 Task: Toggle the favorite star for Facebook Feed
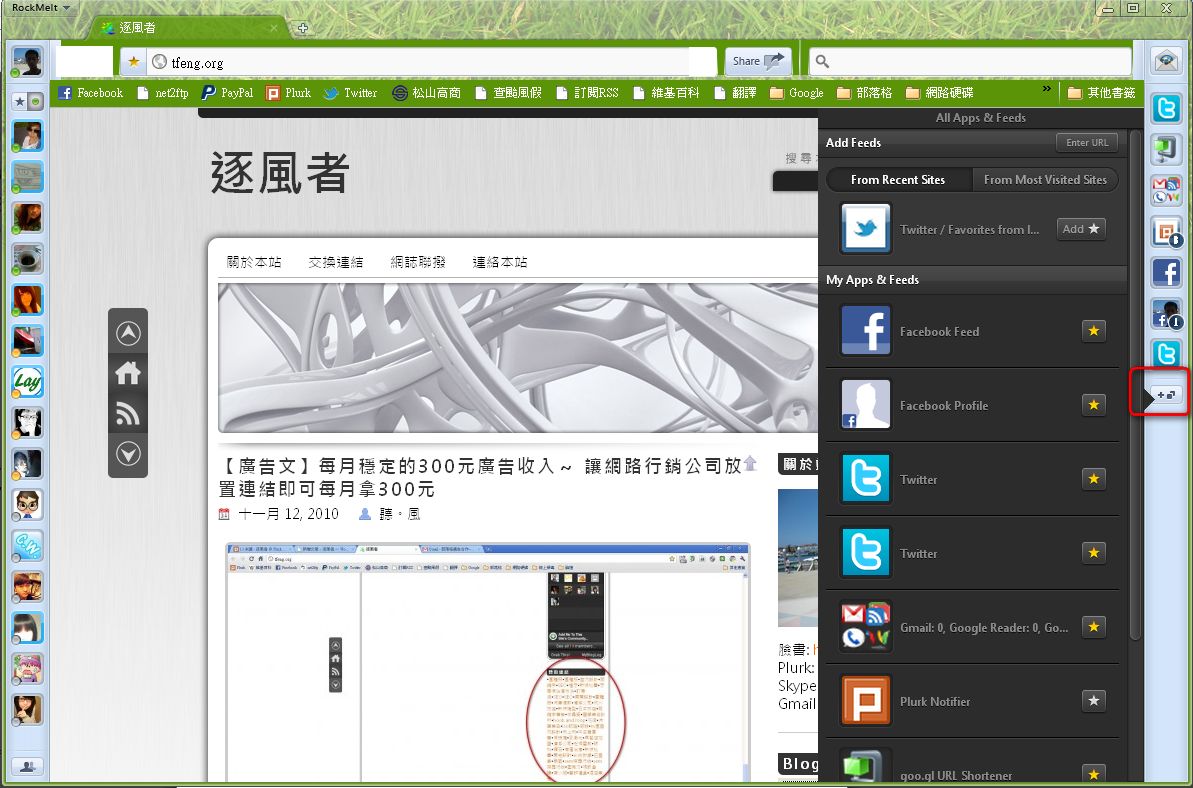tap(1094, 330)
